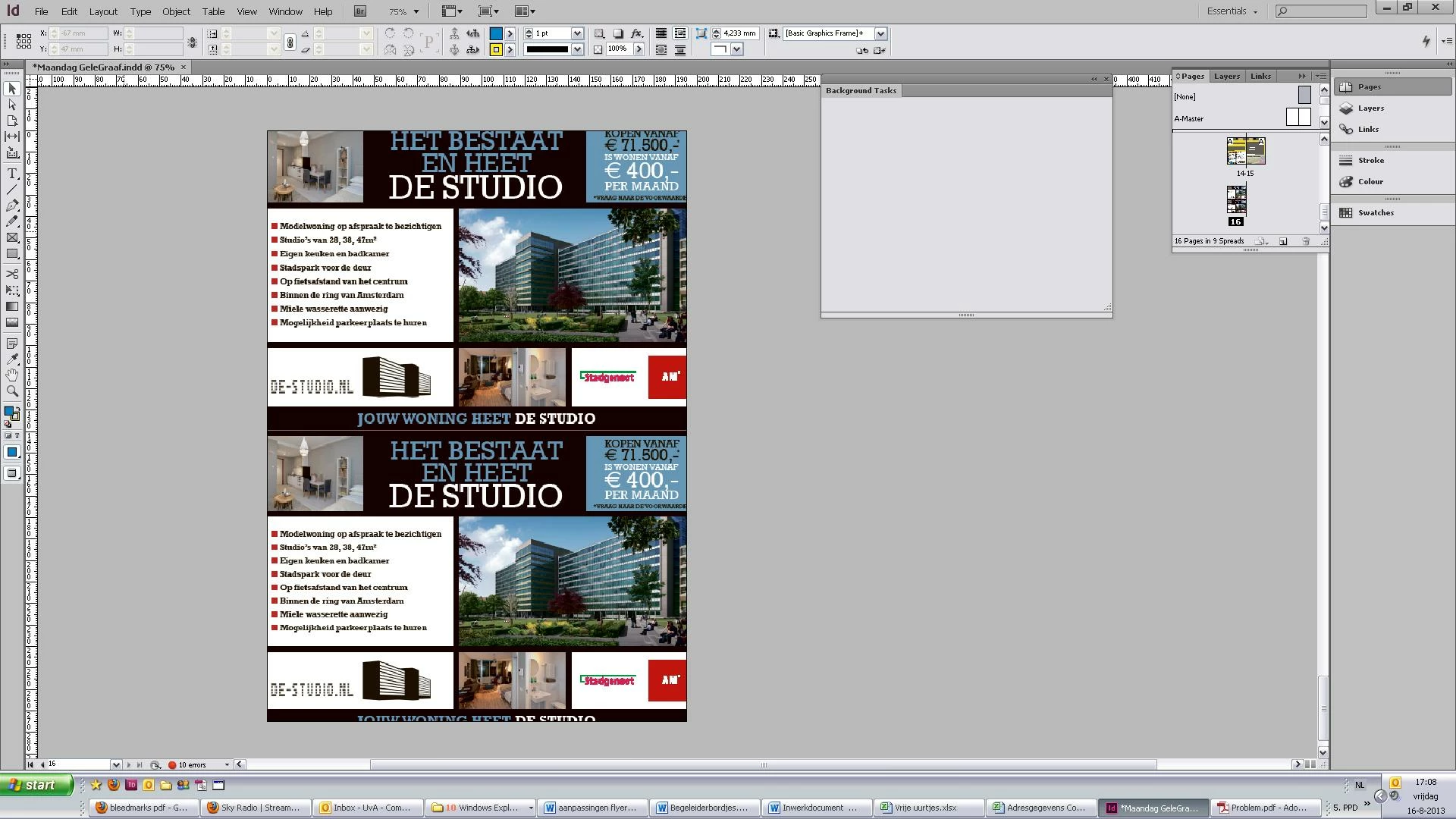Open the stroke weight dropdown

(577, 33)
